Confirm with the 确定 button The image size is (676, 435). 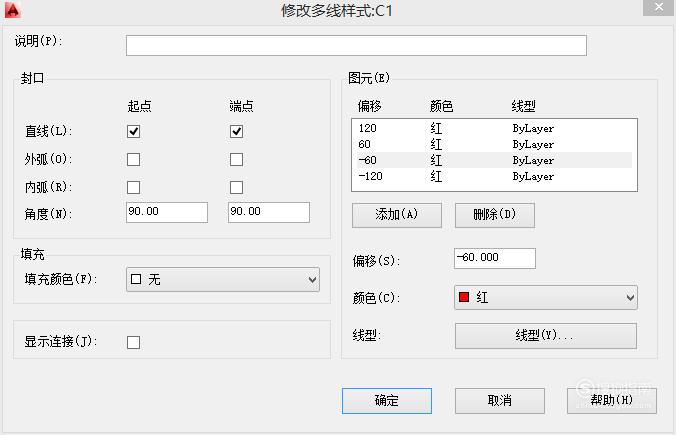click(387, 401)
